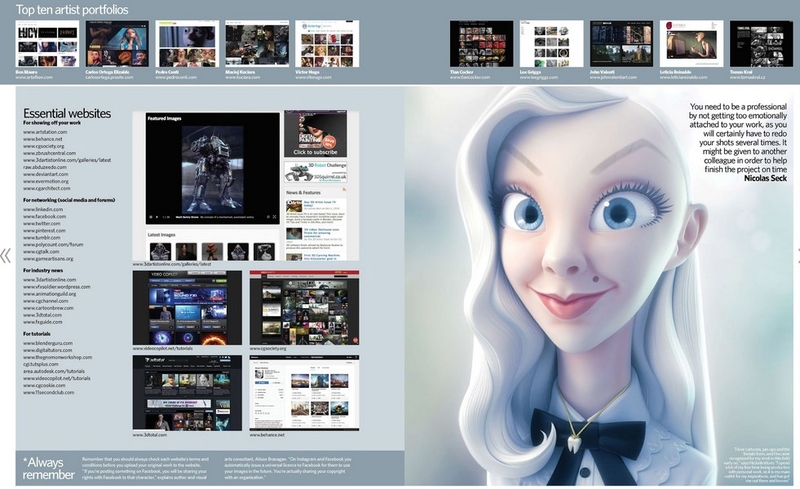
Task: Open www.cgchannel.com link
Action: pos(45,301)
